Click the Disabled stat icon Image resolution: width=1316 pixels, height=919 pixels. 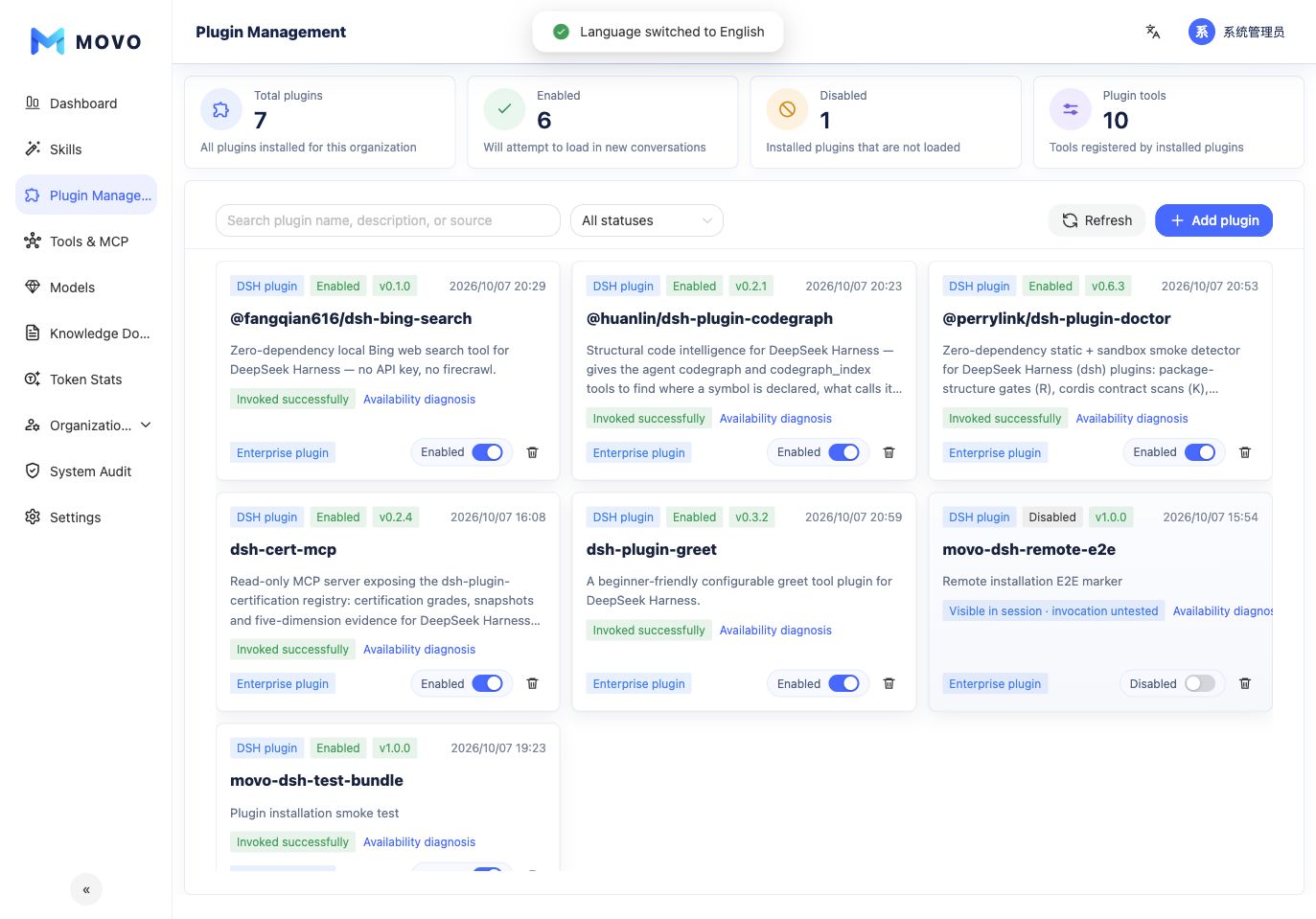coord(787,109)
